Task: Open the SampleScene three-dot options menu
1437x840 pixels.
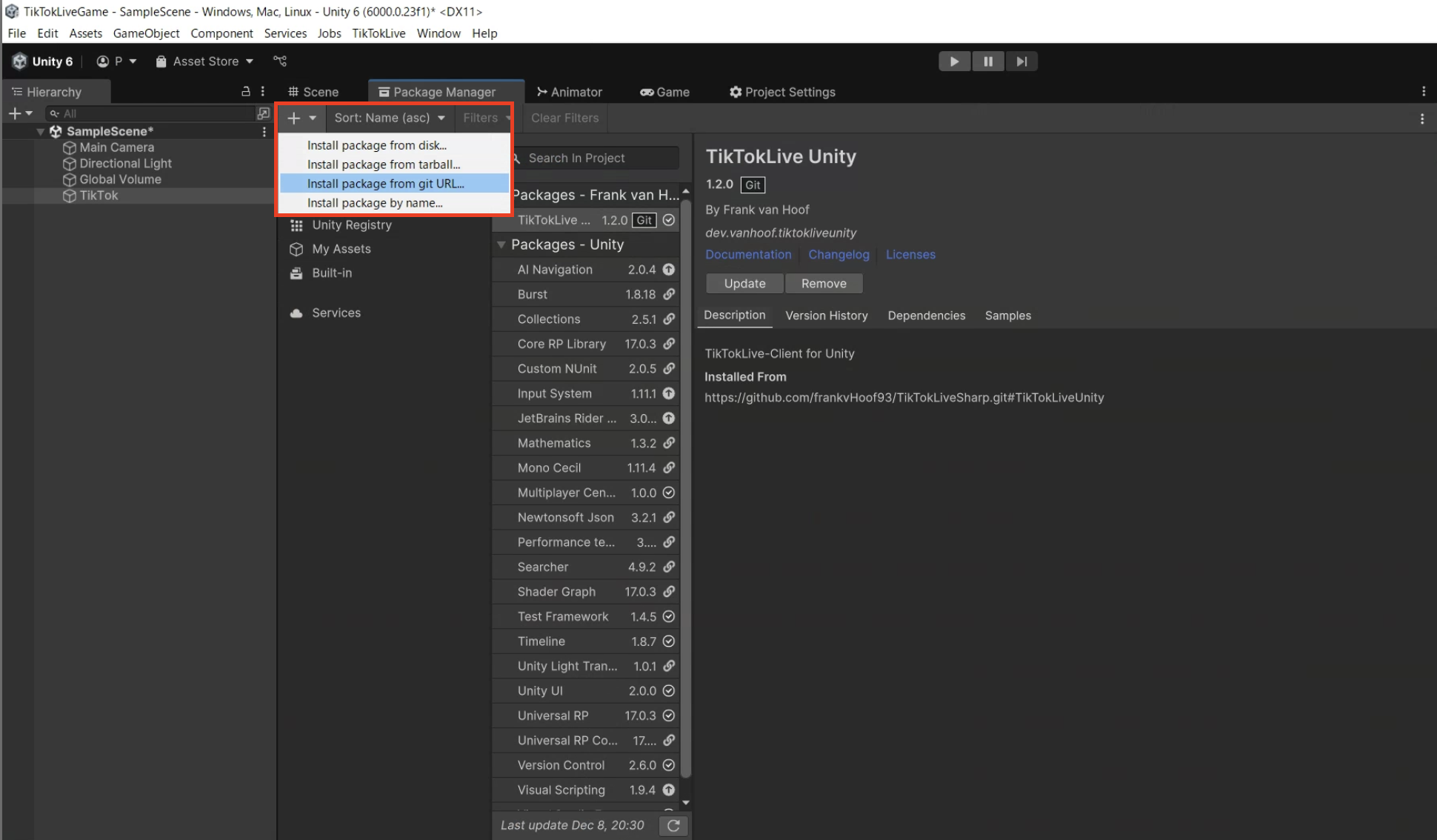Action: pos(264,132)
